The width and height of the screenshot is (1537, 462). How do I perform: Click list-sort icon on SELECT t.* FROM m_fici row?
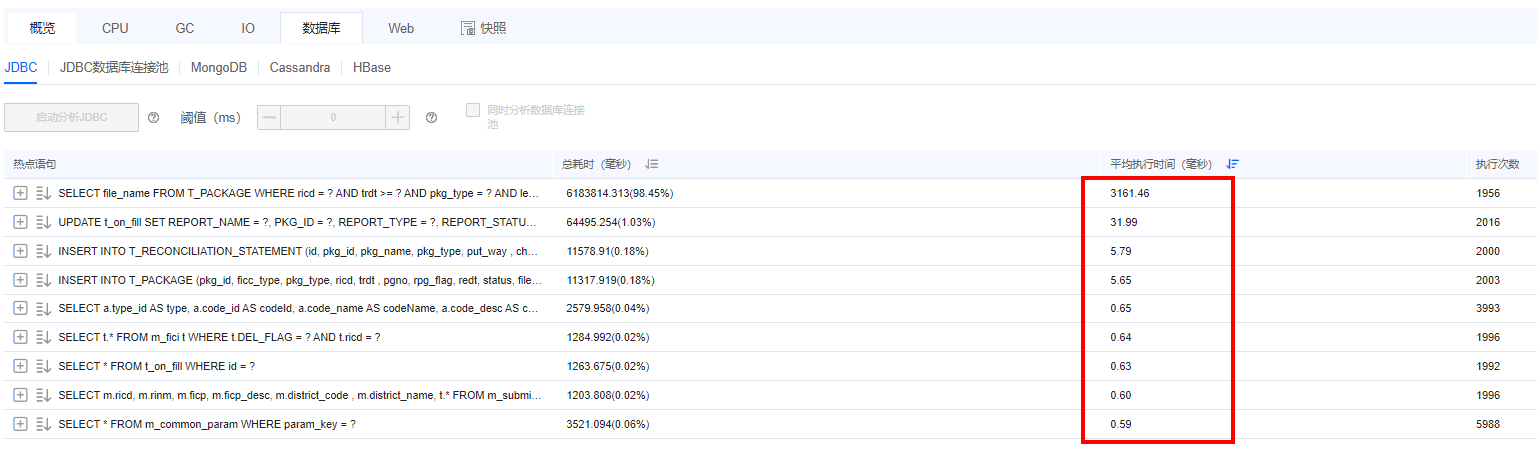point(43,338)
